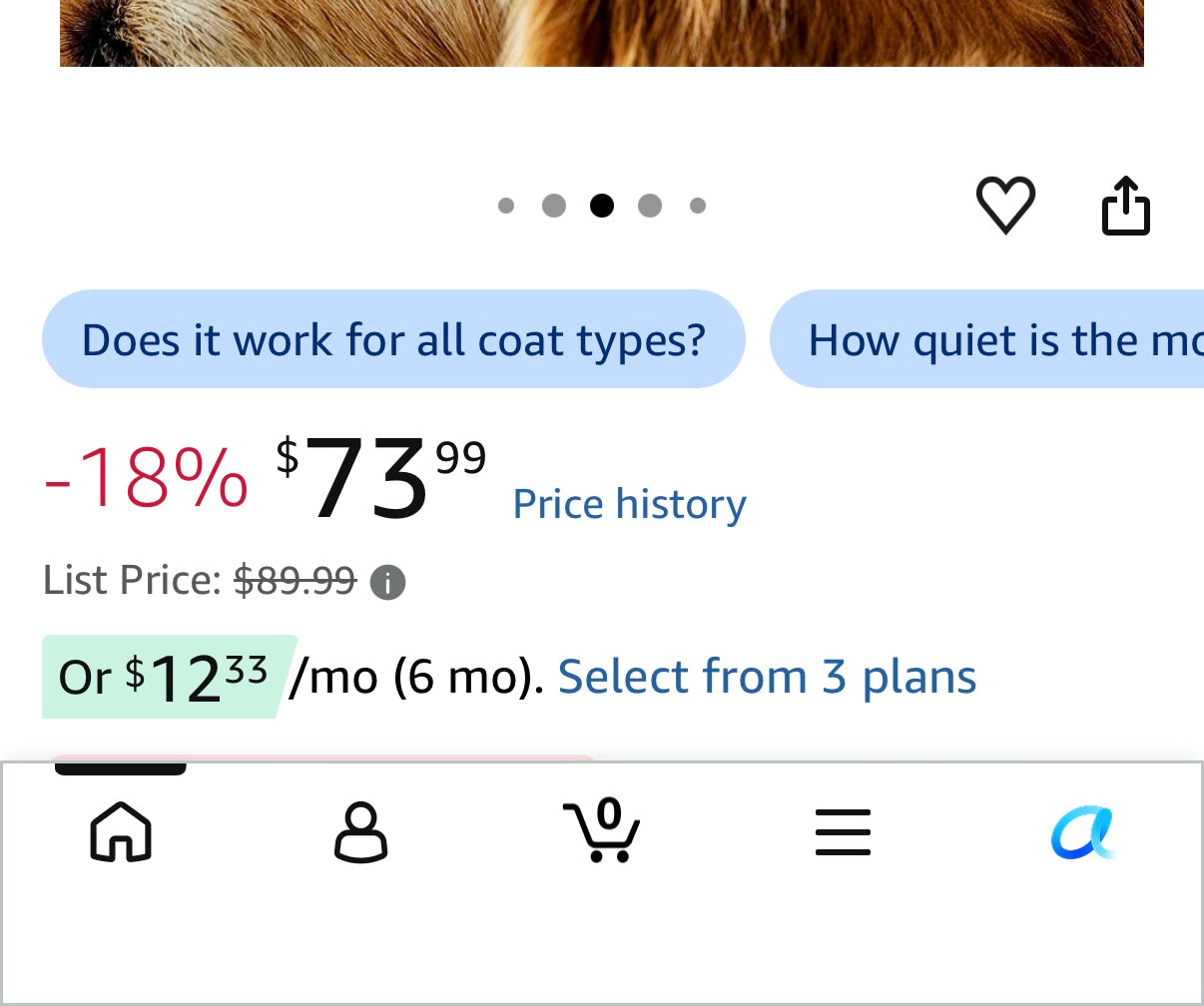Viewport: 1204px width, 1006px height.
Task: Tap the share icon
Action: click(x=1126, y=206)
